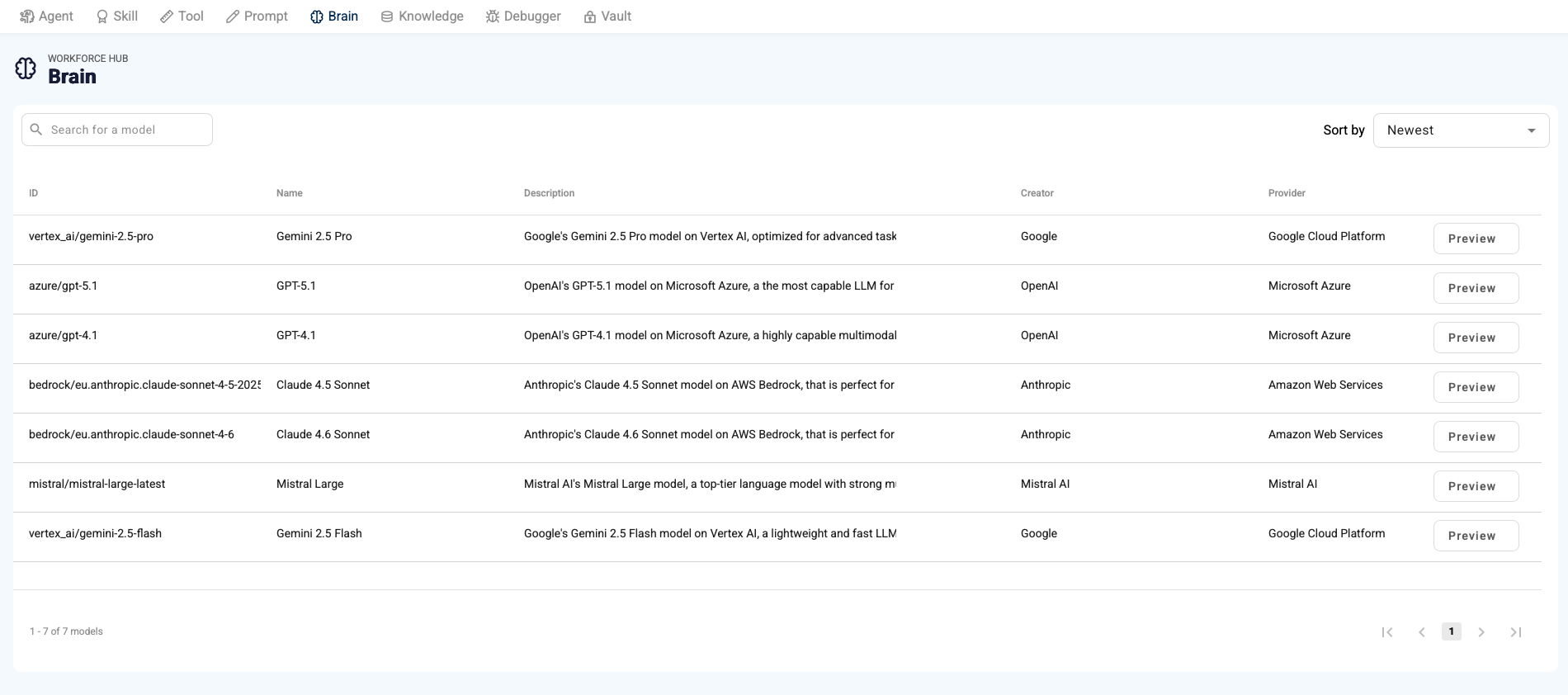Click the Prompt pencil icon
1568x695 pixels.
pyautogui.click(x=233, y=17)
